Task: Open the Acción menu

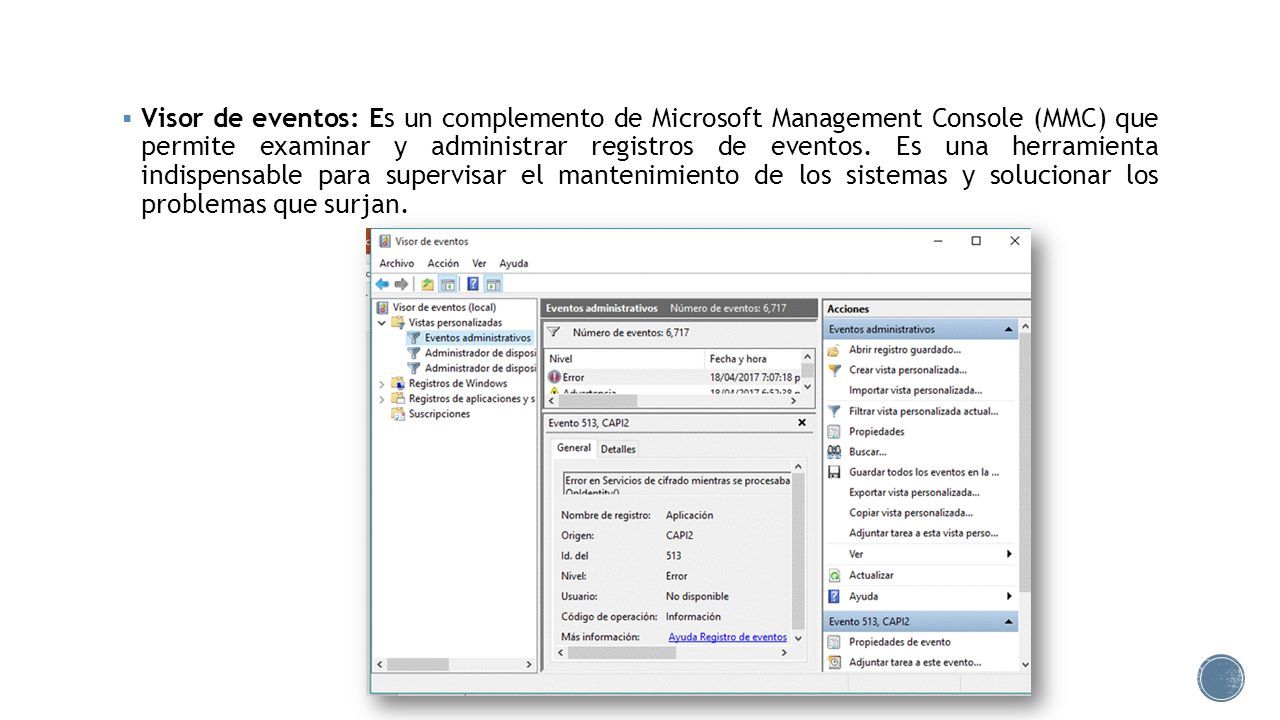Action: tap(443, 263)
